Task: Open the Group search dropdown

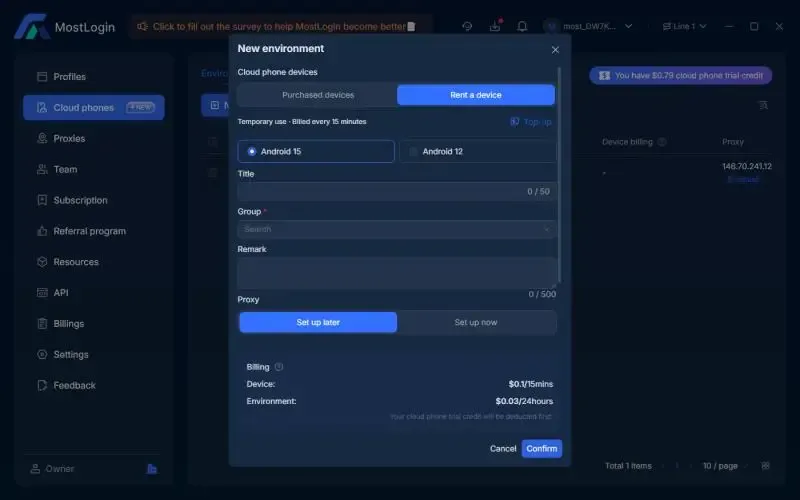Action: tap(396, 229)
